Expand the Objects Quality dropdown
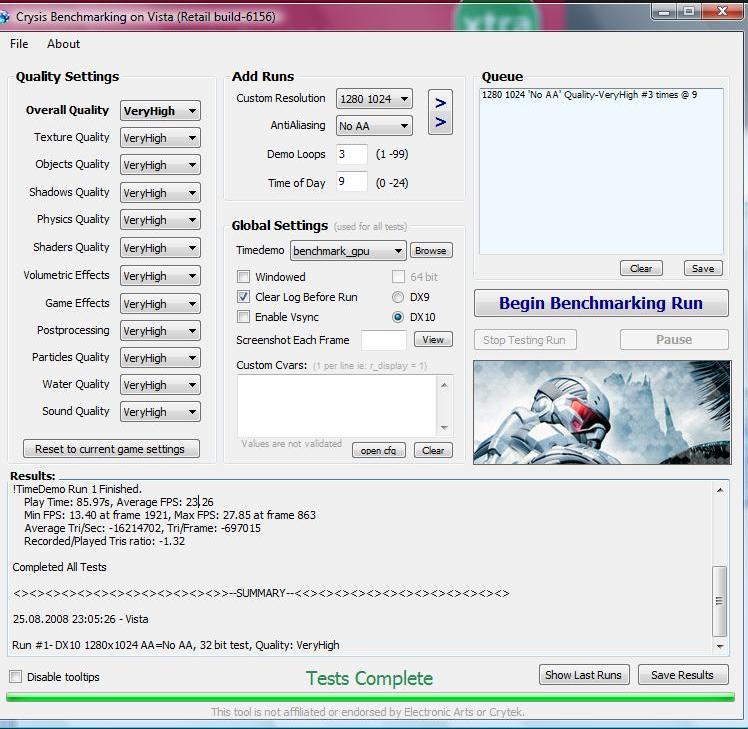 pos(160,165)
